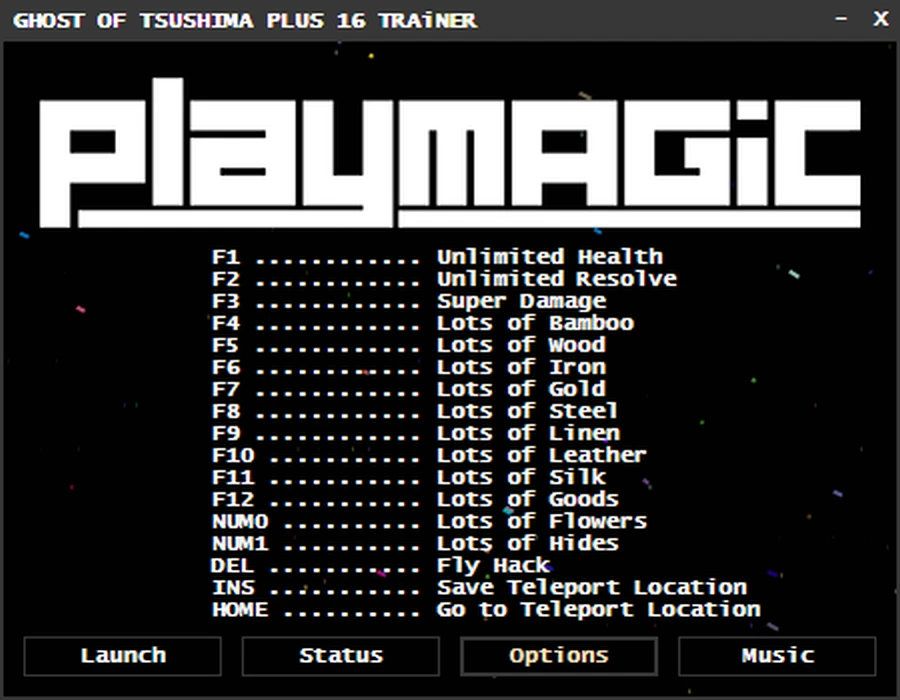Screen dimensions: 900x700
Task: Click the HOME hotkey label
Action: pyautogui.click(x=240, y=609)
